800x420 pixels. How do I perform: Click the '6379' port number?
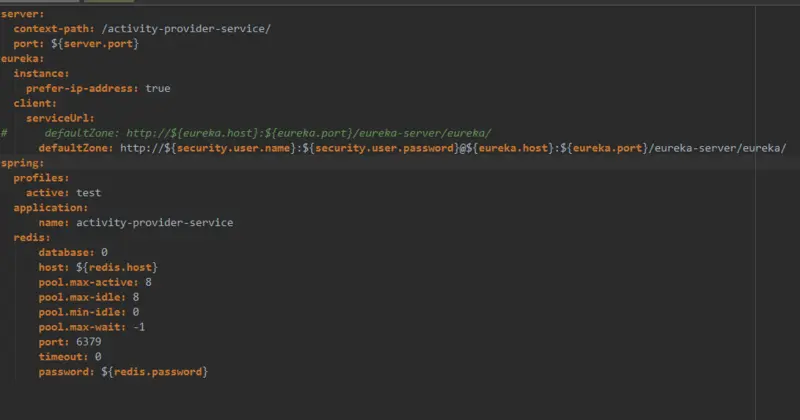point(89,342)
